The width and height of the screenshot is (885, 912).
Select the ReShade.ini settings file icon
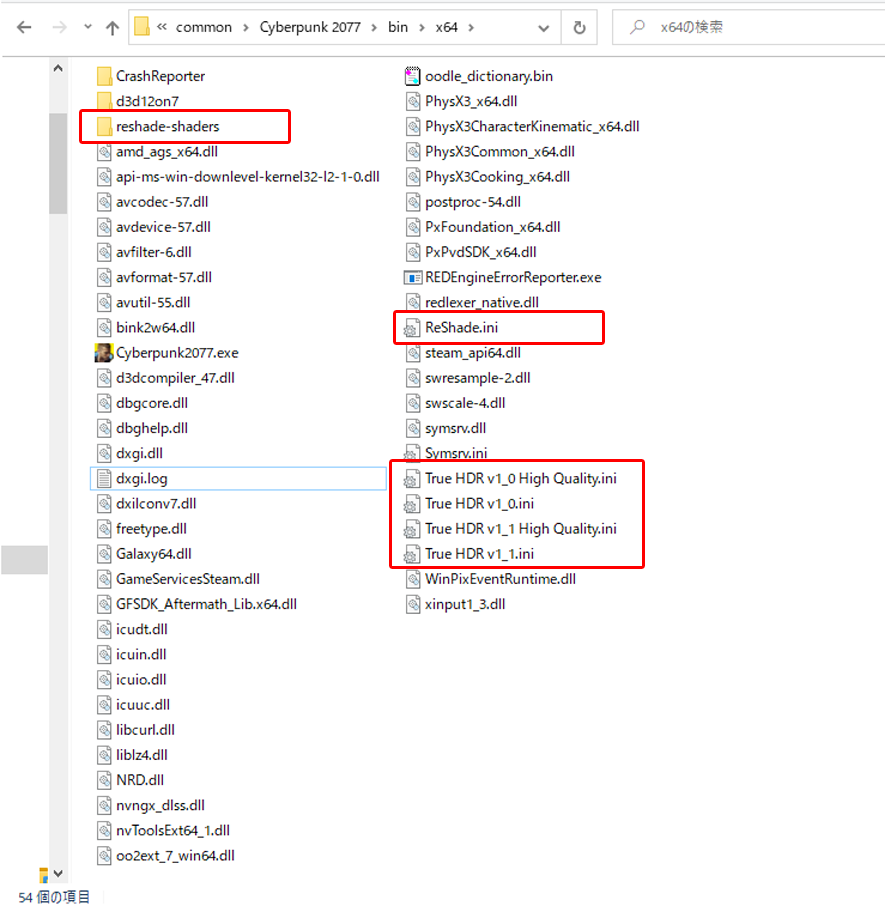click(x=411, y=328)
